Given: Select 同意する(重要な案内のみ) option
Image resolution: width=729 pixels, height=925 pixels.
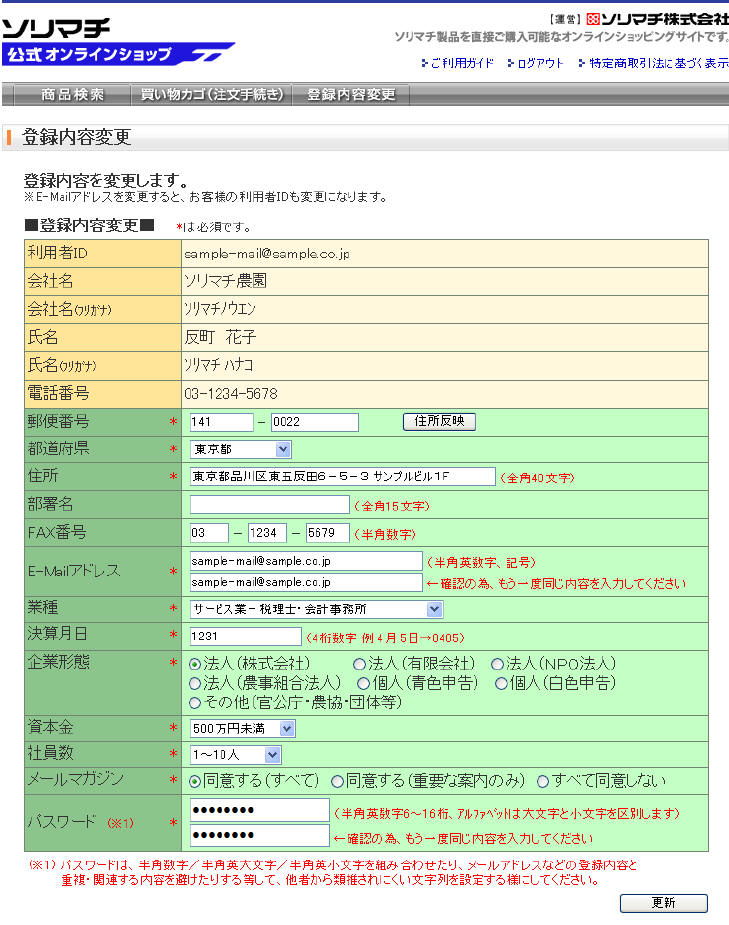Looking at the screenshot, I should click(x=337, y=782).
